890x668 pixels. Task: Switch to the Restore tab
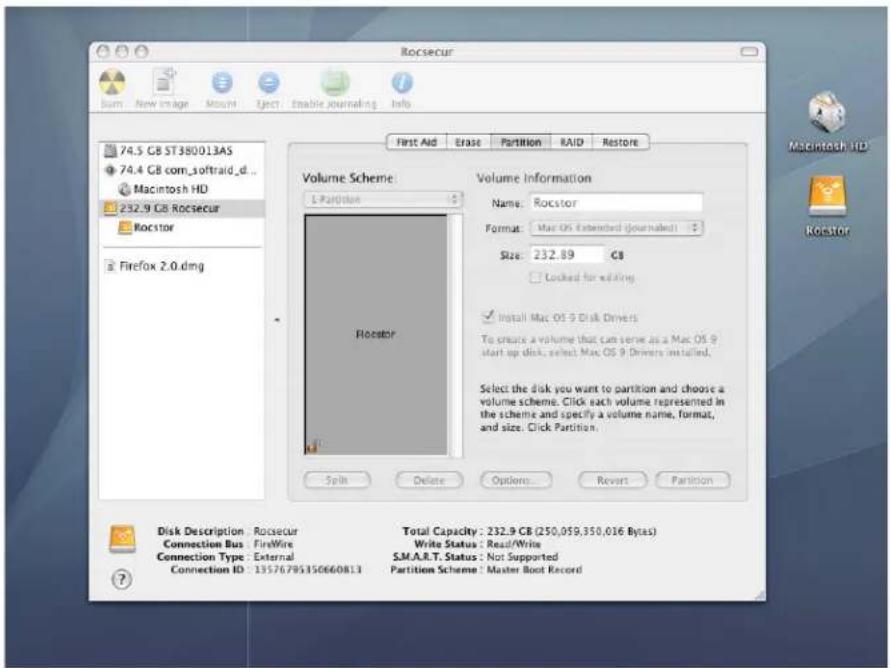(620, 142)
